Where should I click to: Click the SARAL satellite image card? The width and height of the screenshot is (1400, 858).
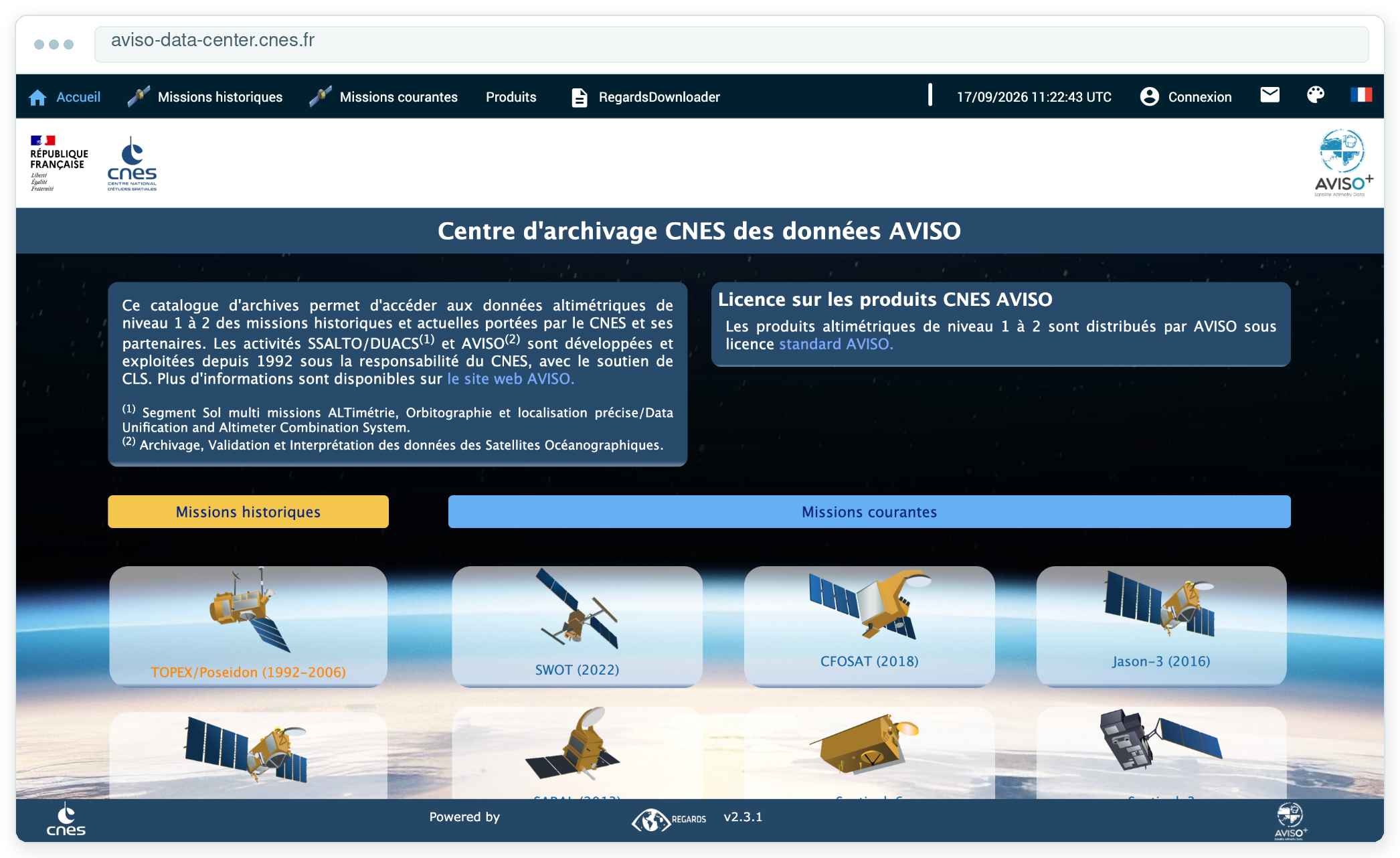(577, 753)
